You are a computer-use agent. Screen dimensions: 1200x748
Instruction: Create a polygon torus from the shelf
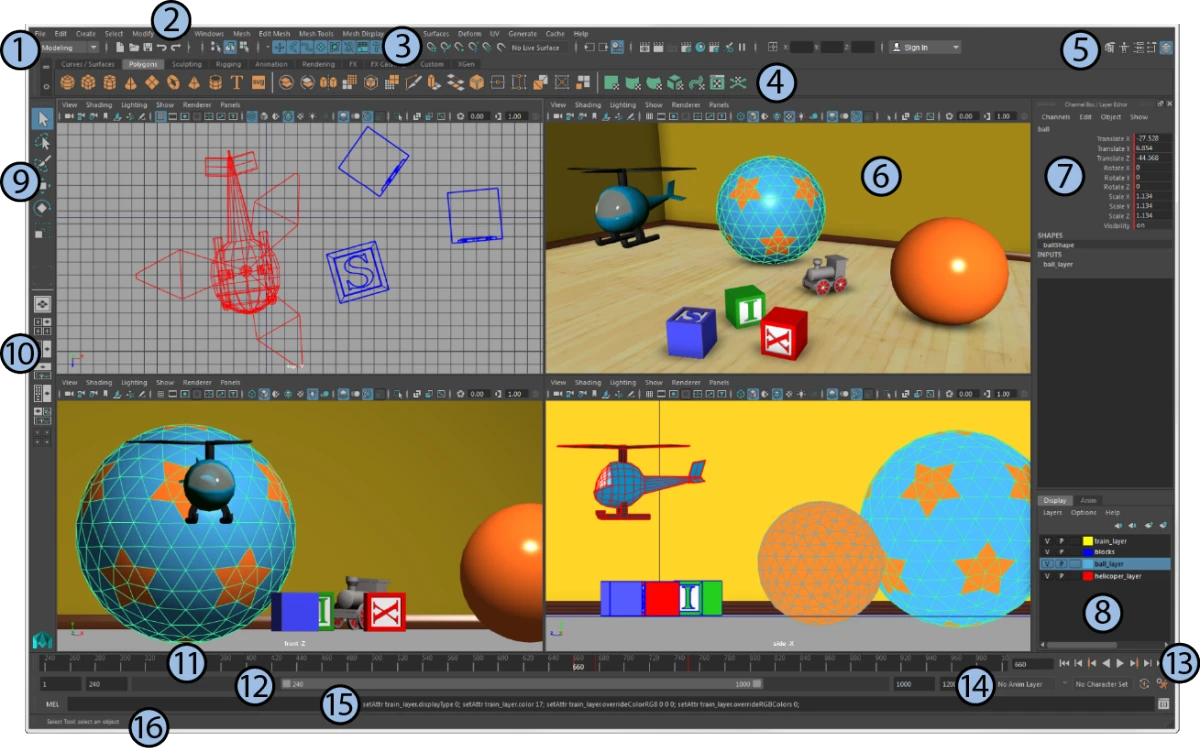tap(173, 82)
